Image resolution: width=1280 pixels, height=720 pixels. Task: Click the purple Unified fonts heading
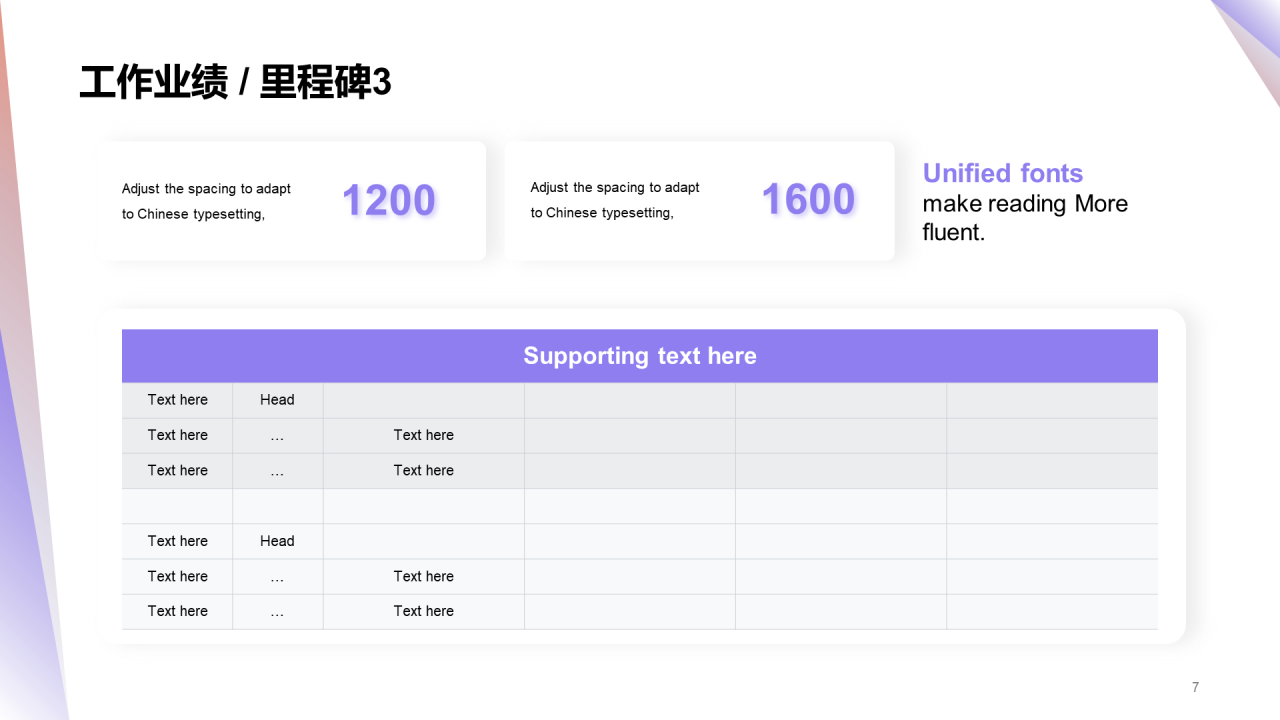[x=1002, y=173]
